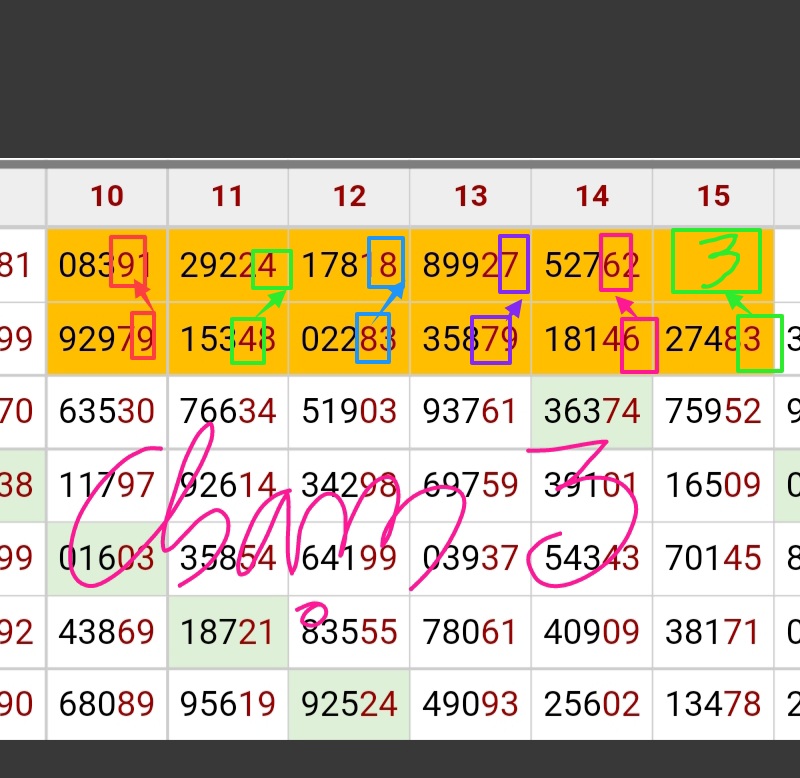Tap the result 51903
Image resolution: width=800 pixels, height=778 pixels.
tap(349, 412)
